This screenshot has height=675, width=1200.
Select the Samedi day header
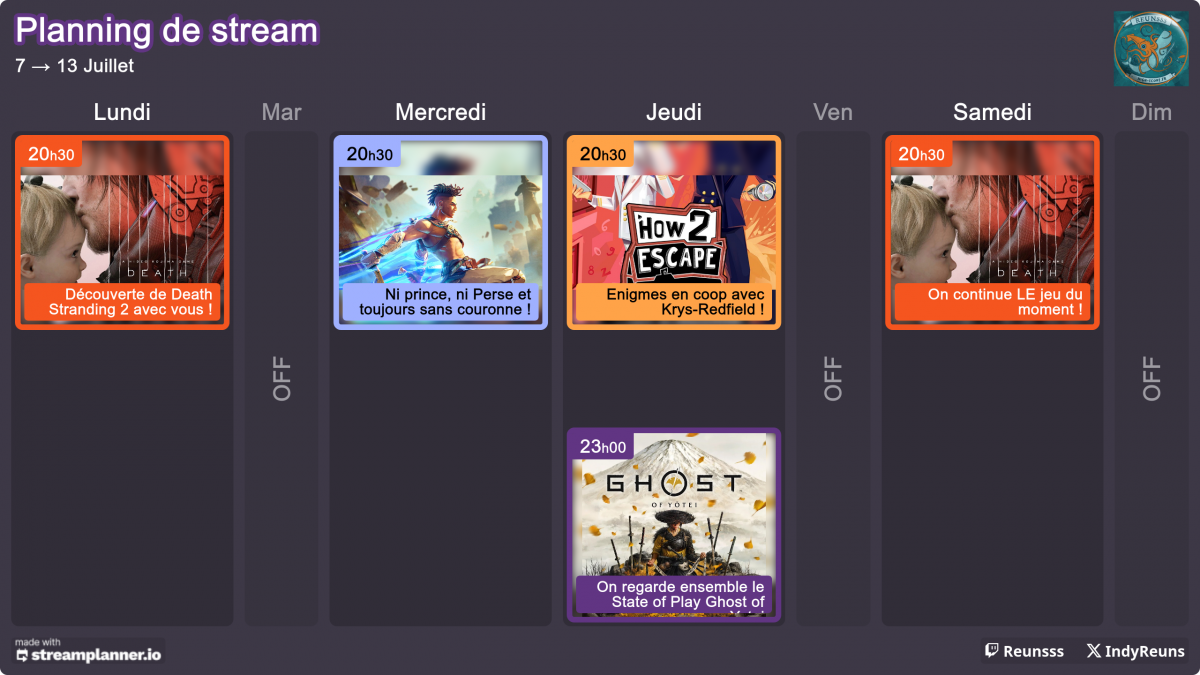tap(992, 112)
